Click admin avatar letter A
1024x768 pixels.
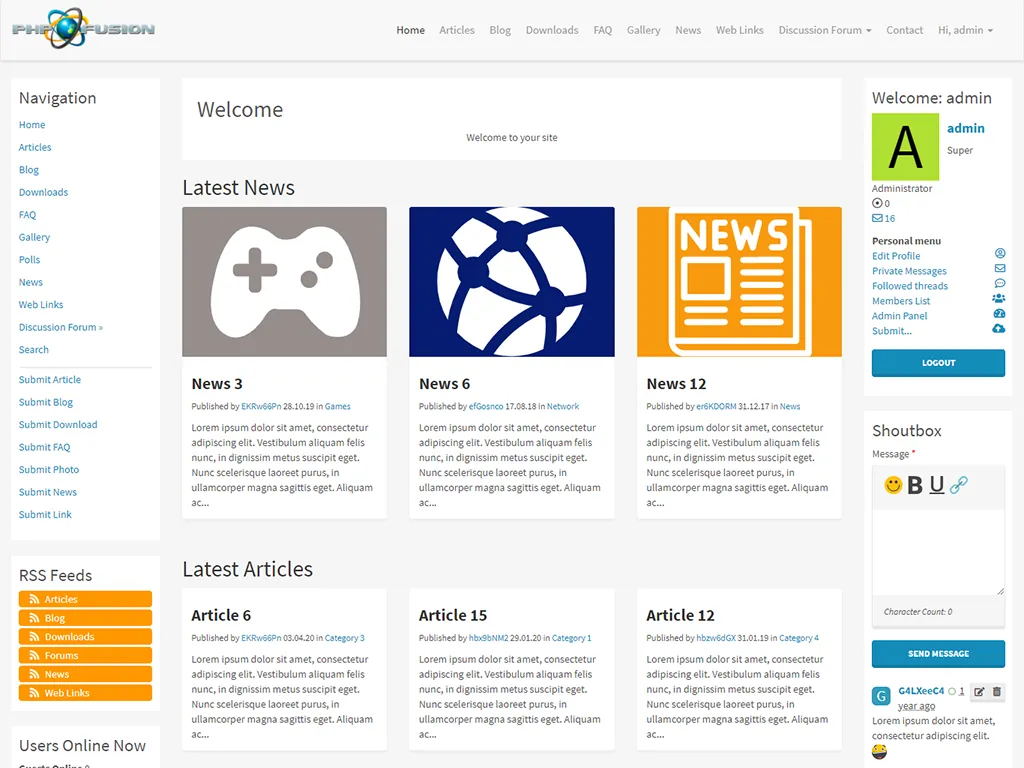[x=905, y=147]
